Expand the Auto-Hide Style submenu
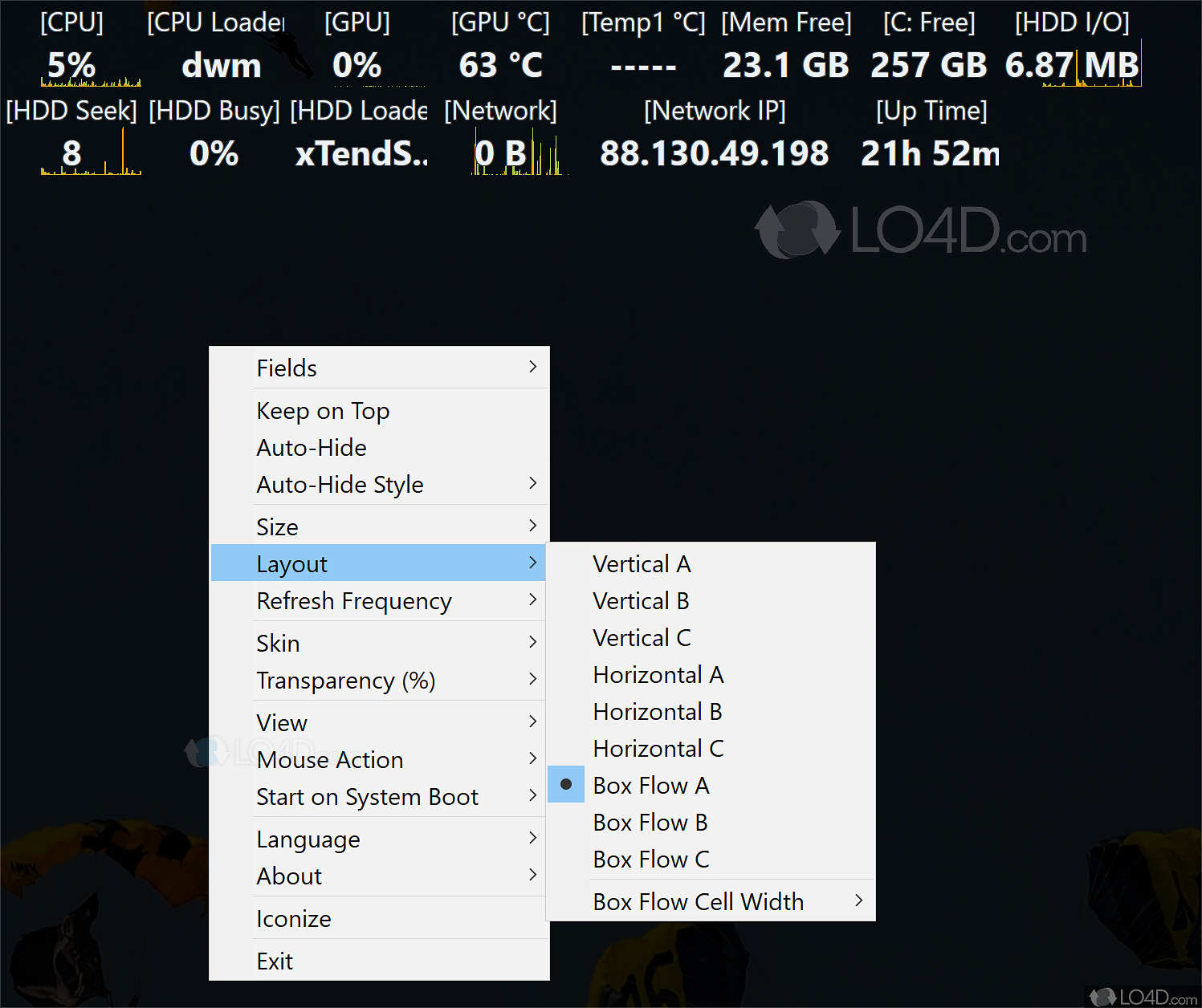Screen dimensions: 1202x1008 click(340, 485)
